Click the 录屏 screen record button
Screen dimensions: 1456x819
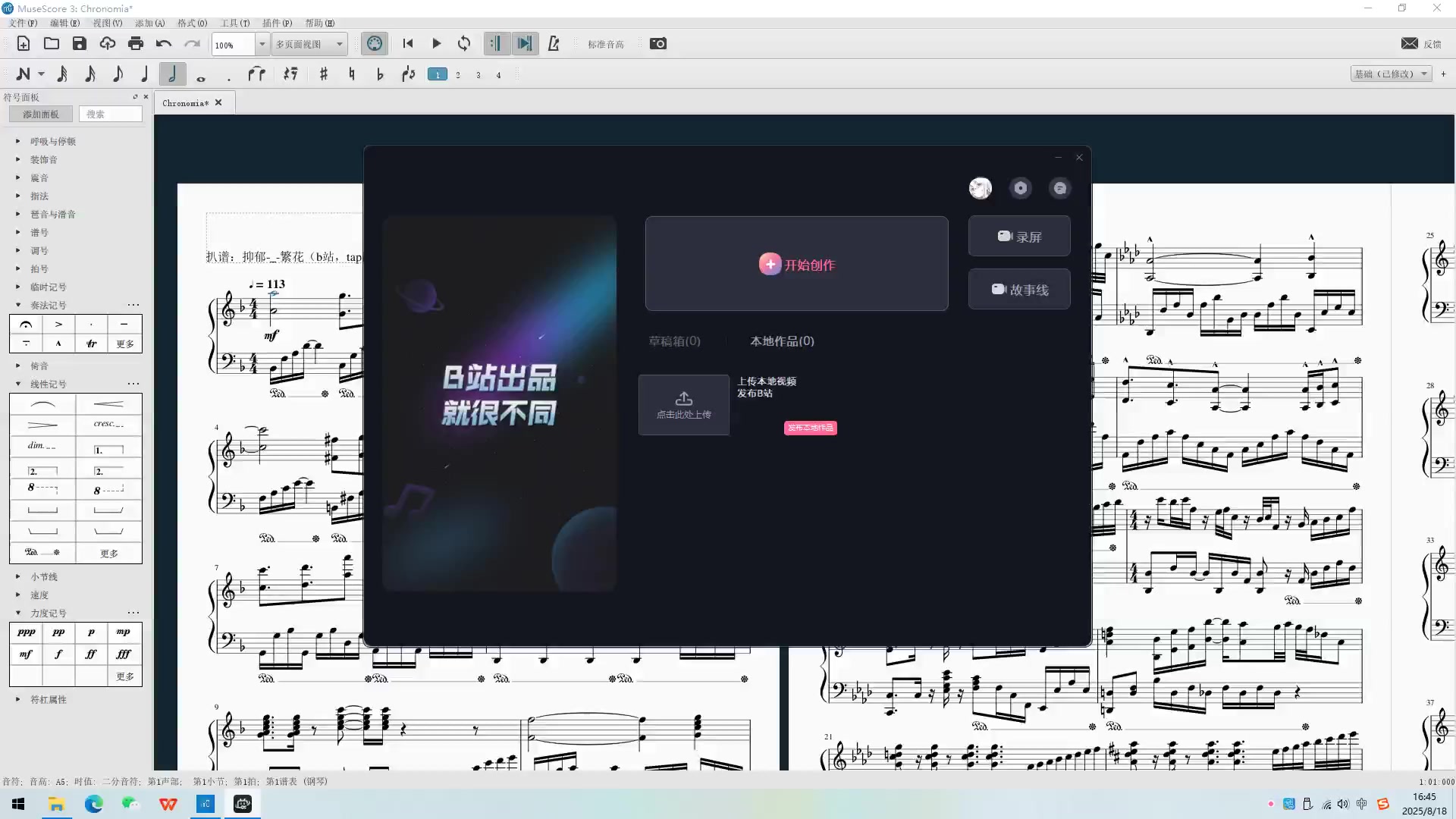click(1019, 237)
